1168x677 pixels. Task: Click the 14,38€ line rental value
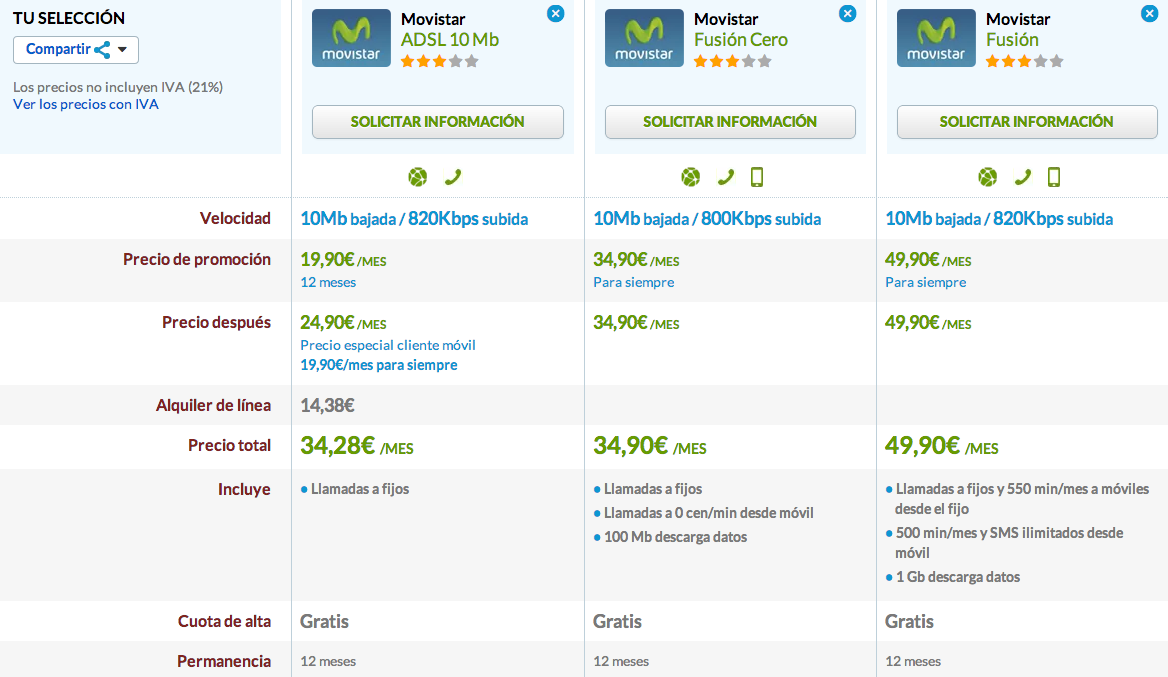pos(327,406)
